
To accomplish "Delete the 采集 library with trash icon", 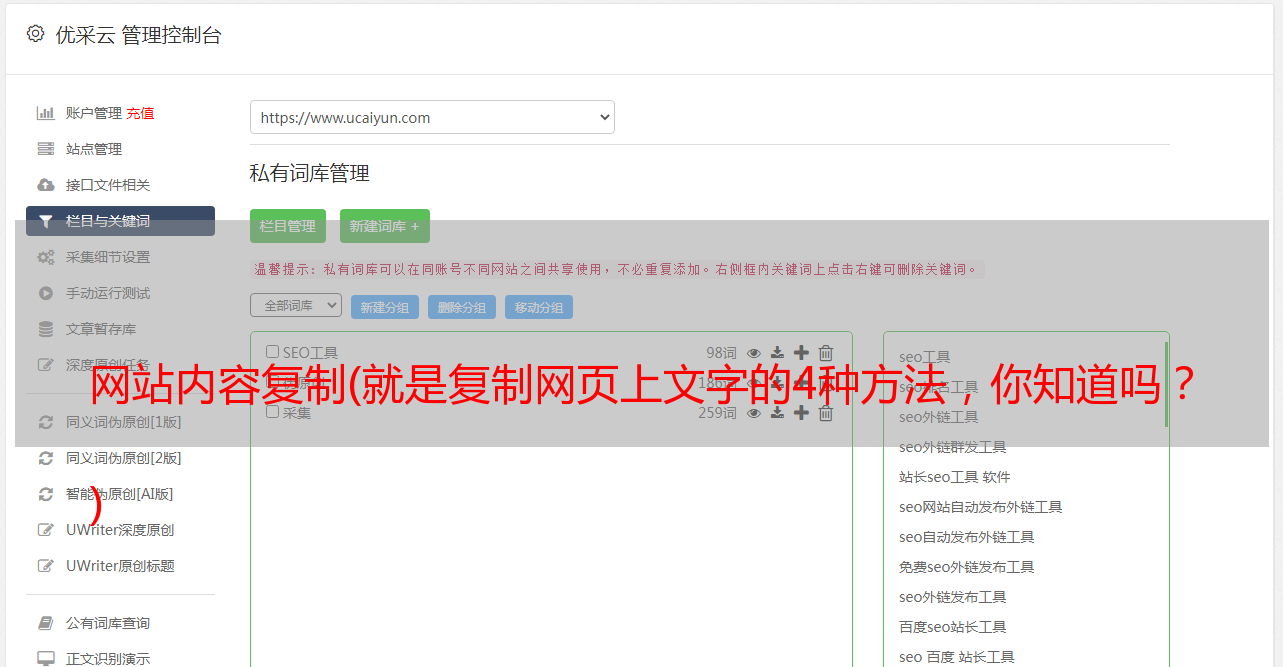I will [826, 412].
